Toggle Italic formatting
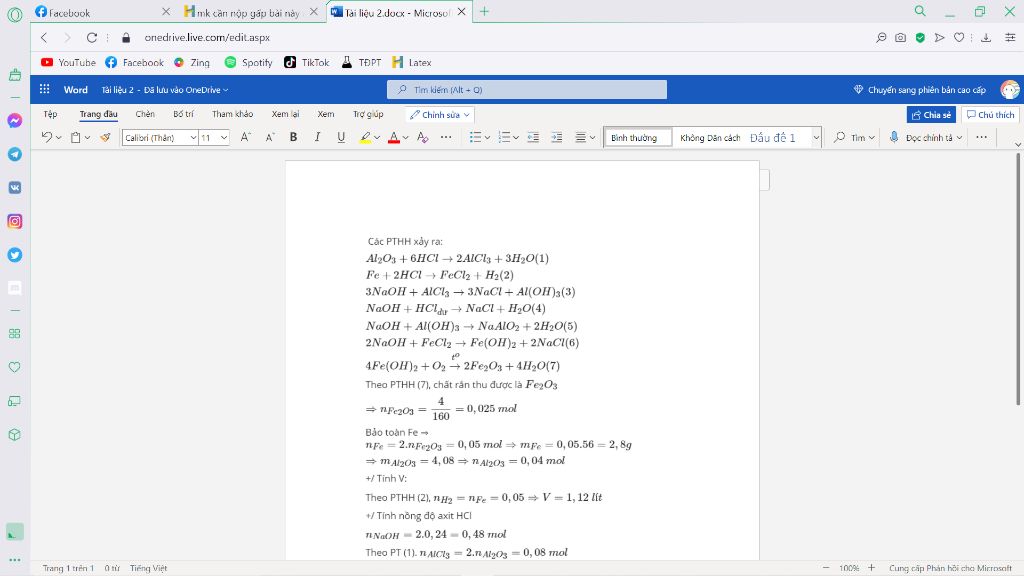 [x=317, y=137]
